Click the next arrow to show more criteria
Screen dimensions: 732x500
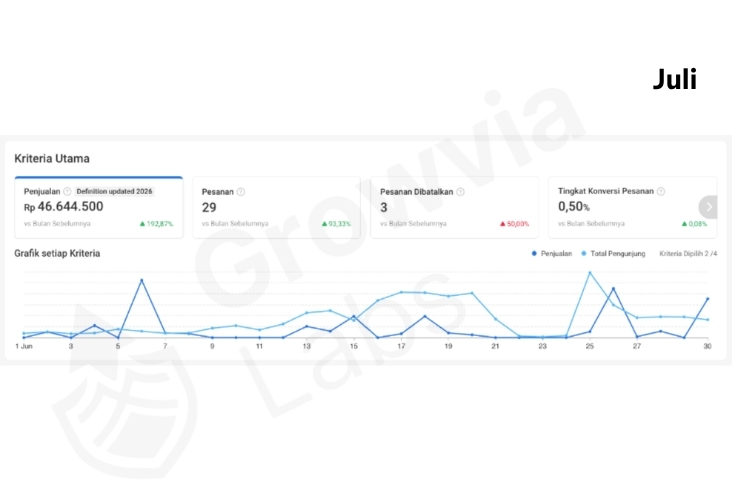point(708,207)
